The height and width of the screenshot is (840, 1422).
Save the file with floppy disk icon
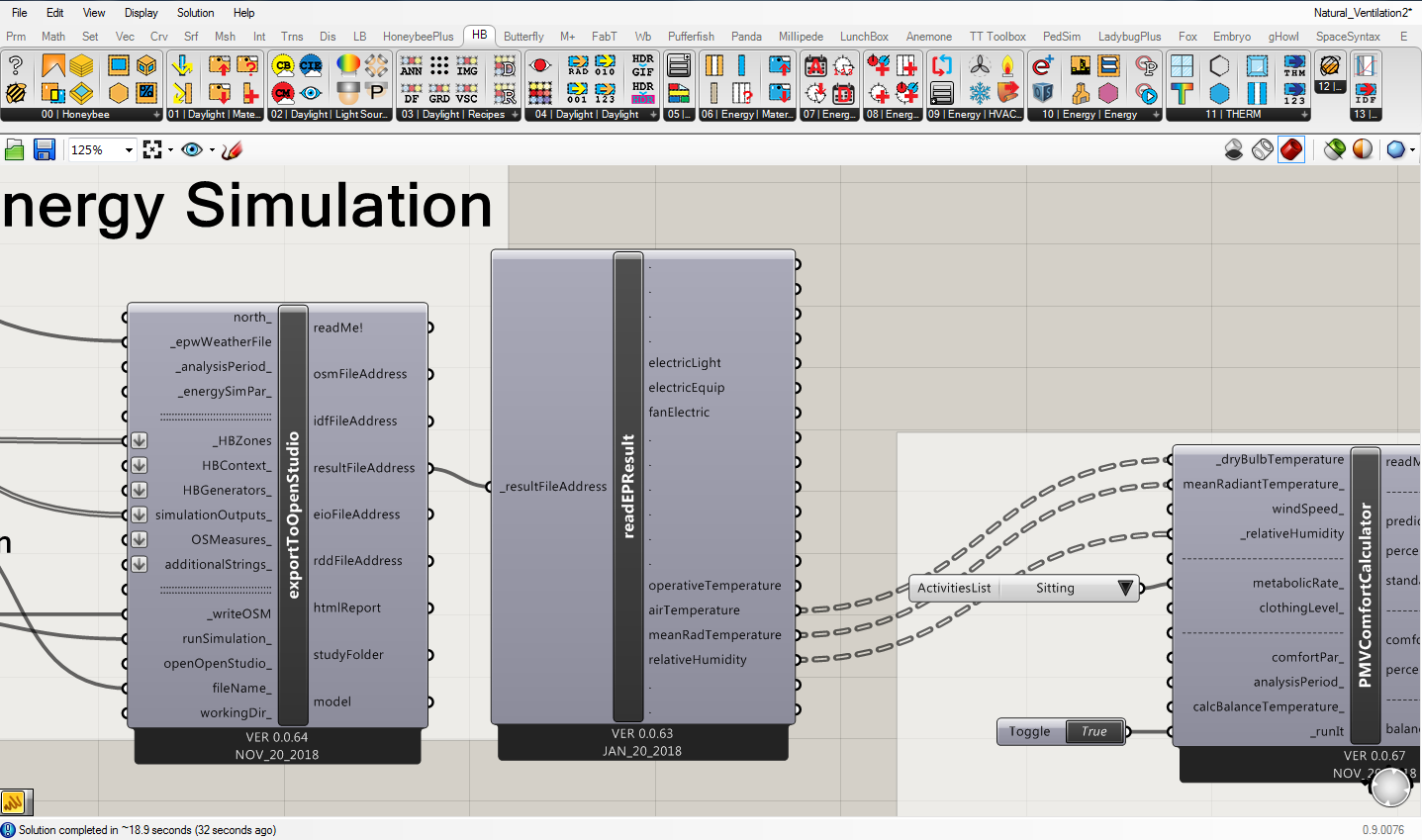pyautogui.click(x=44, y=149)
